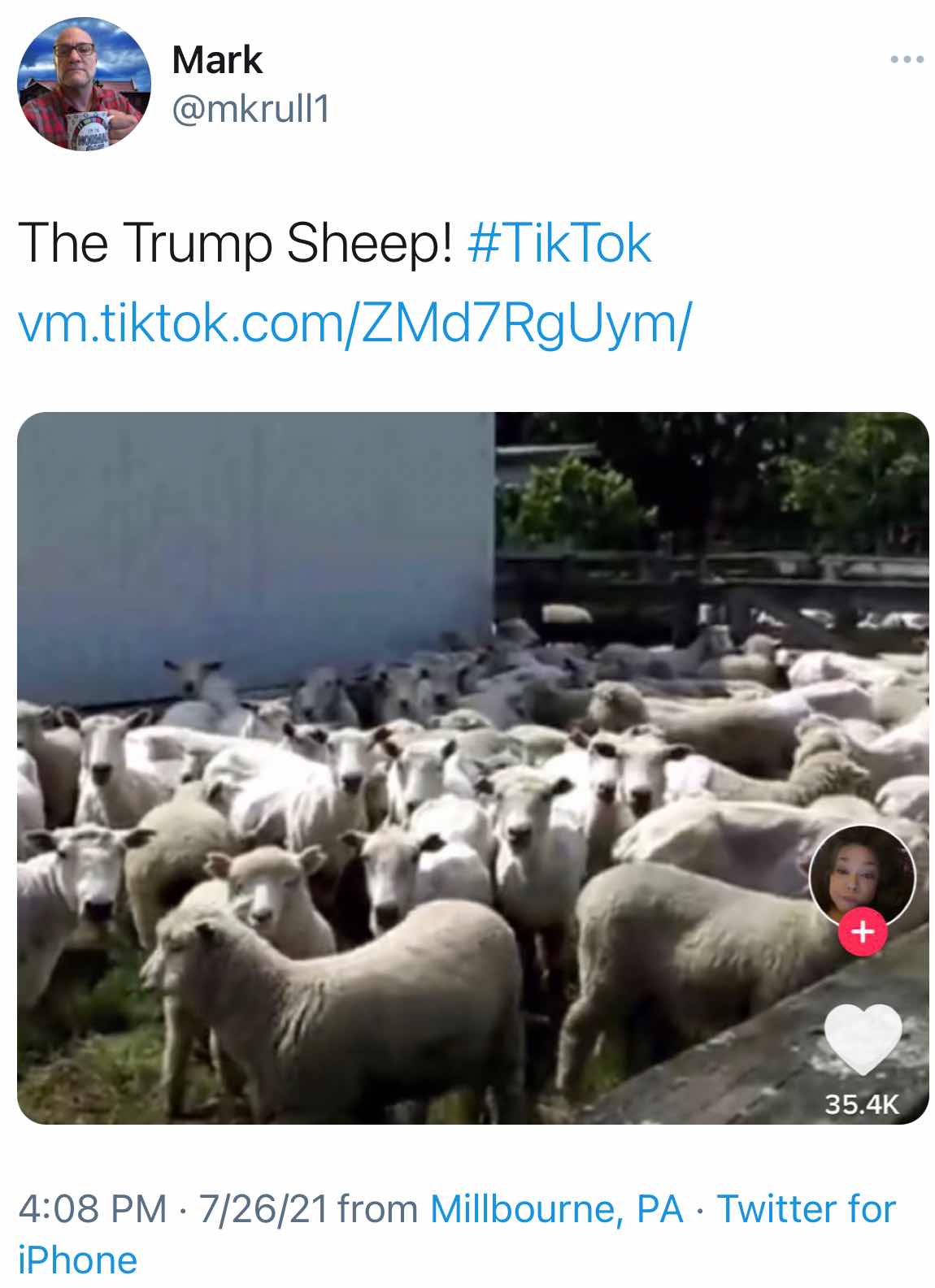
Task: Tap the 4:08 PM timestamp
Action: point(92,1208)
